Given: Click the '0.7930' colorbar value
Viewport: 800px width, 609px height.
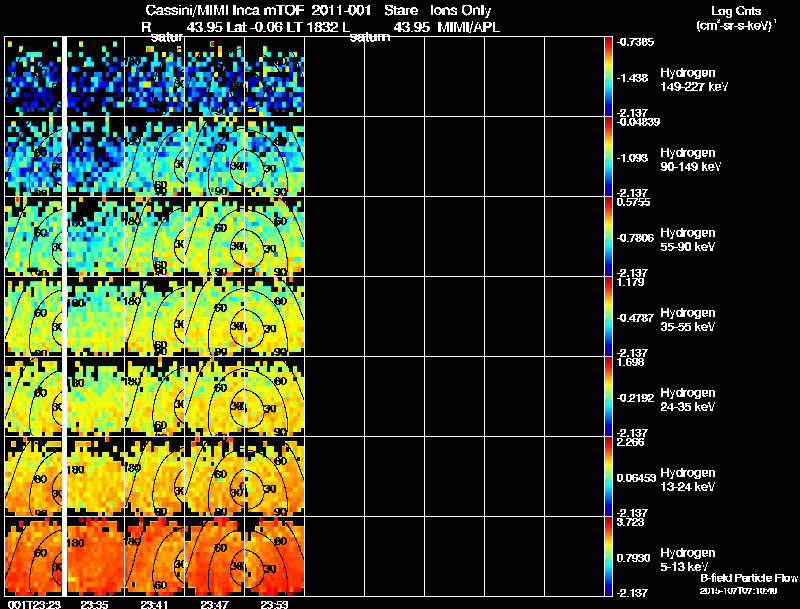Looking at the screenshot, I should 633,559.
